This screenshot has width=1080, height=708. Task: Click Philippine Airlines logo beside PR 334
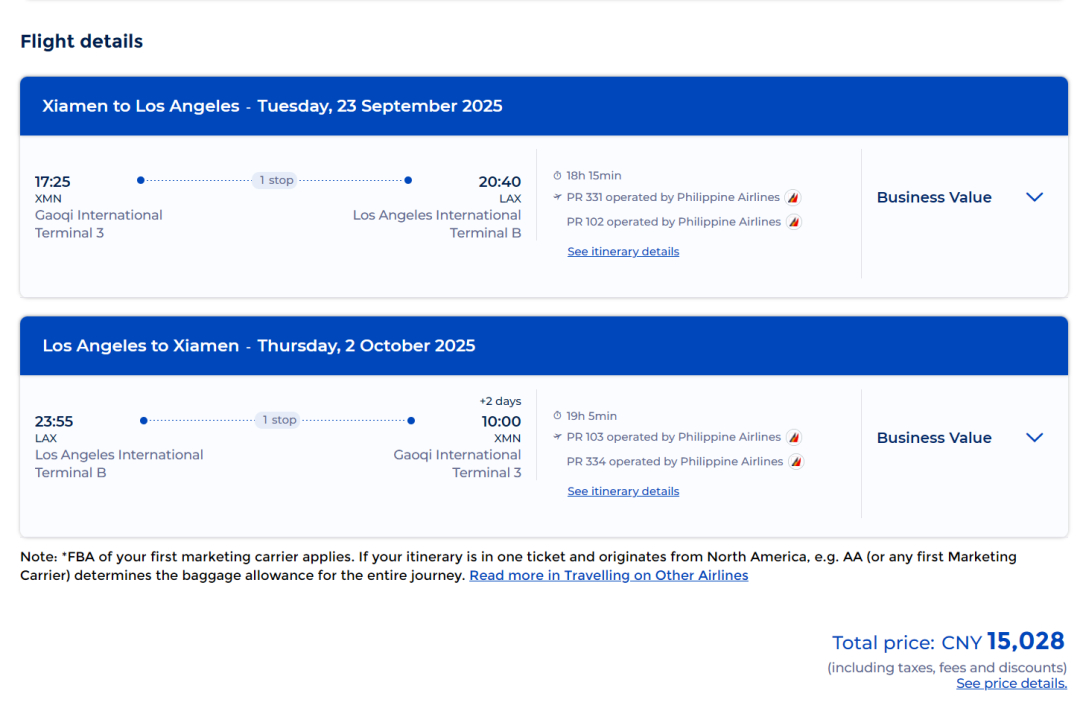[797, 462]
